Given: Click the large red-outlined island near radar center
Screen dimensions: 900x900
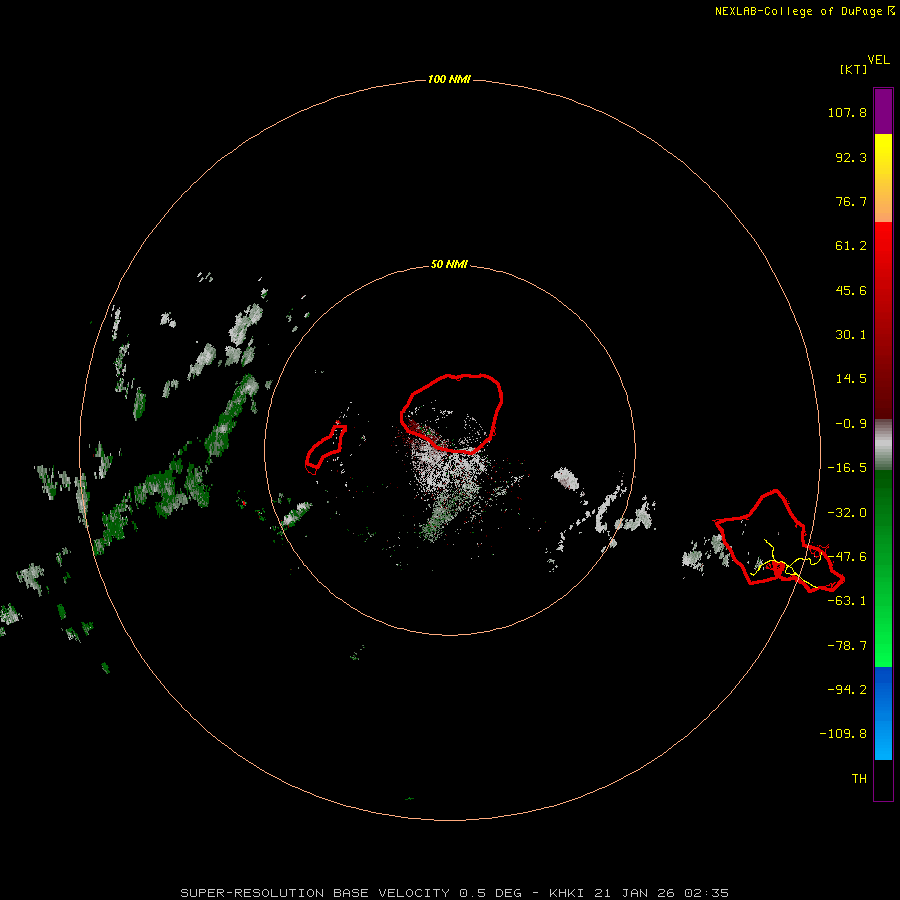Looking at the screenshot, I should click(452, 413).
